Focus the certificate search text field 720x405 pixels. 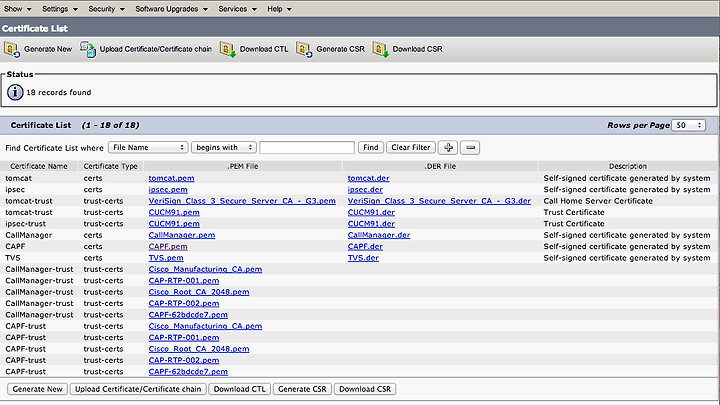(307, 147)
